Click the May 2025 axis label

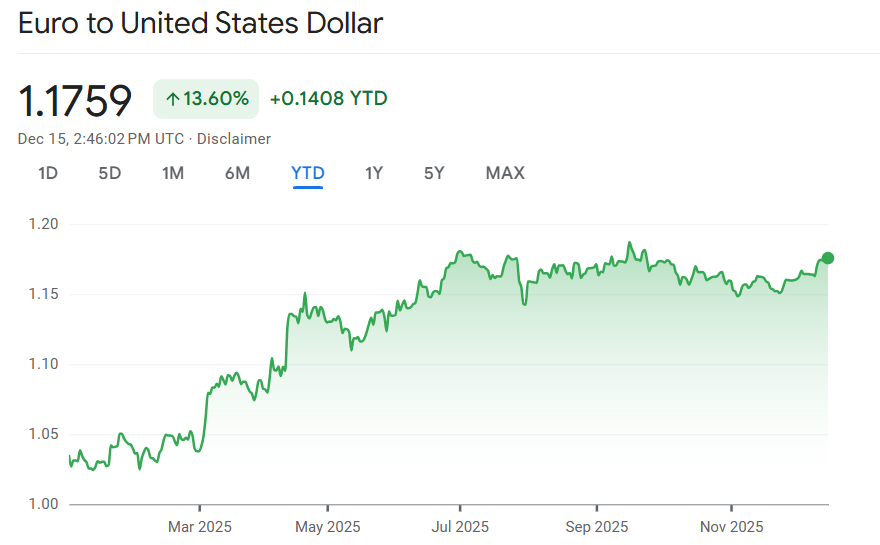[x=329, y=527]
